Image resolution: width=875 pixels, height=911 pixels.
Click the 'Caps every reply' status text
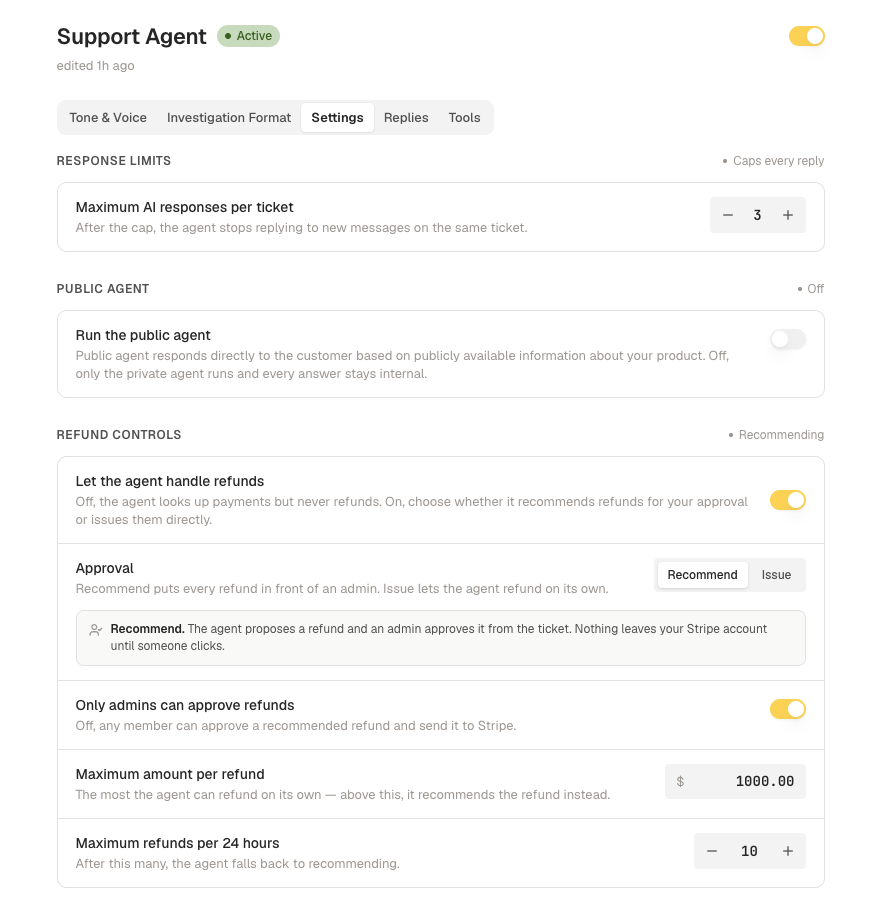[x=778, y=161]
